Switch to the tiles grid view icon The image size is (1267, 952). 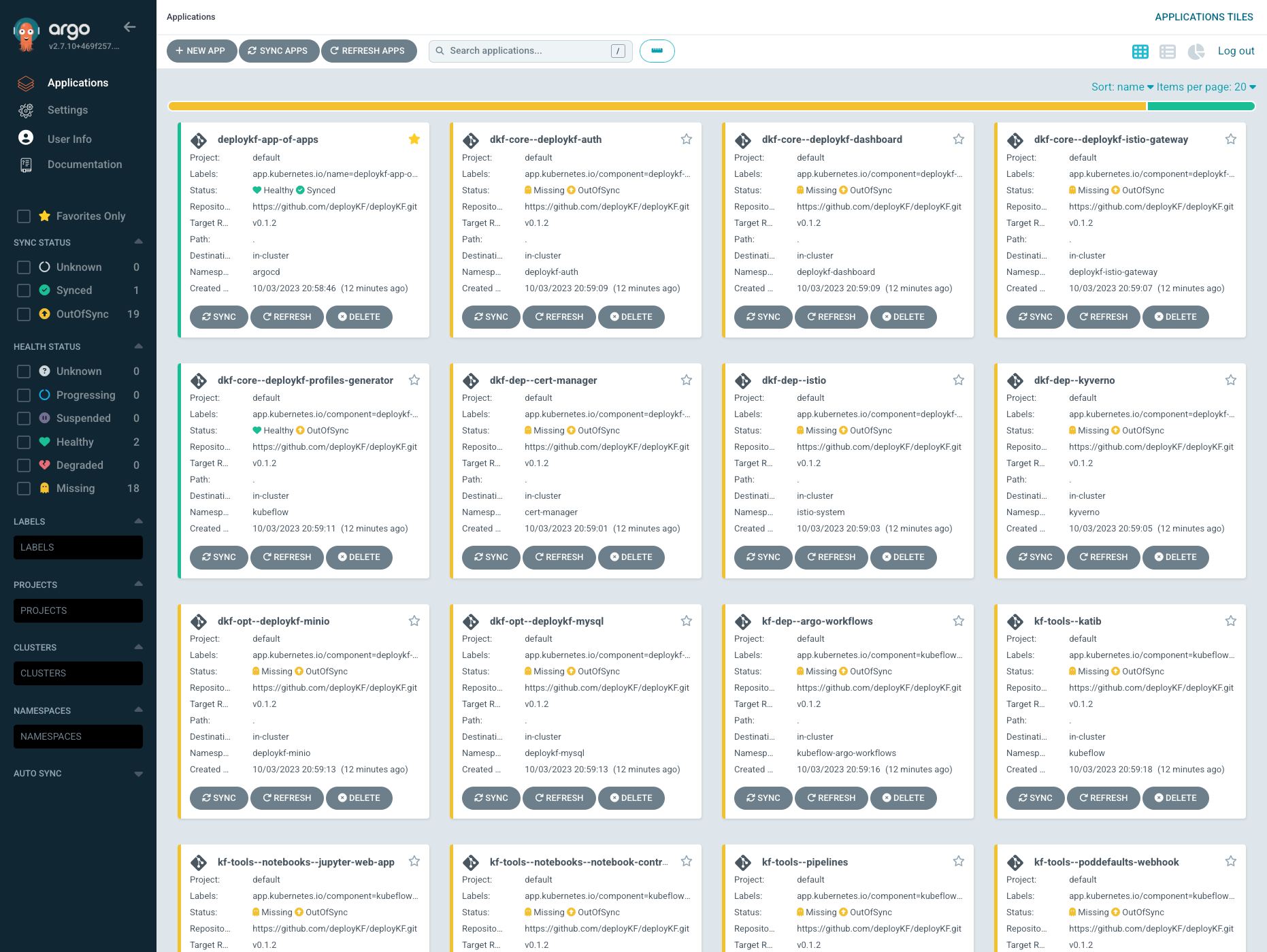(1140, 51)
